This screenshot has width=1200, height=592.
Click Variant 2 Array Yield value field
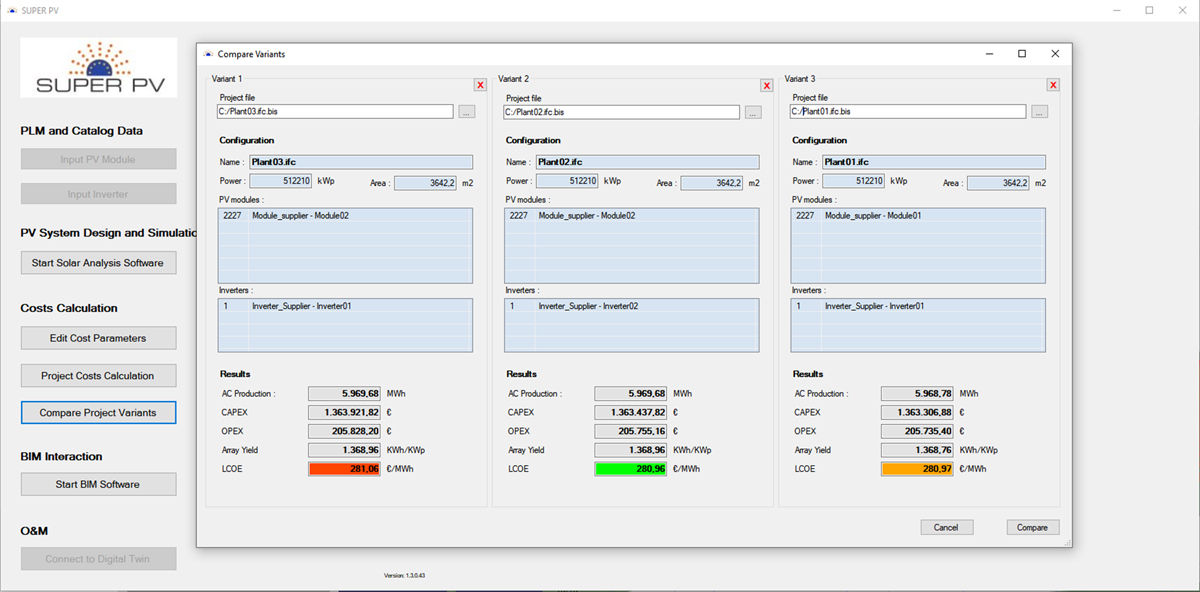631,450
